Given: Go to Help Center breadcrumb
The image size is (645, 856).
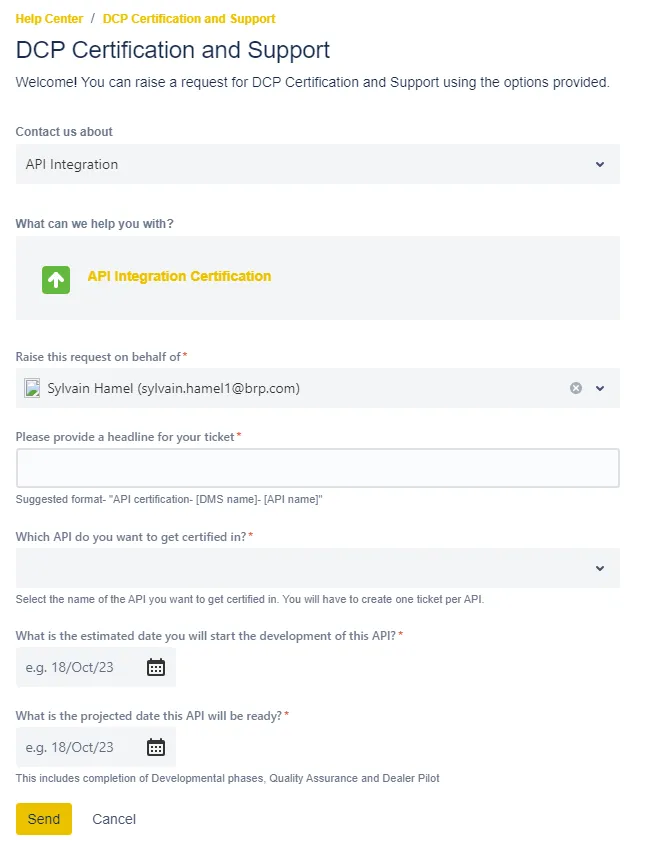Looking at the screenshot, I should [x=49, y=19].
